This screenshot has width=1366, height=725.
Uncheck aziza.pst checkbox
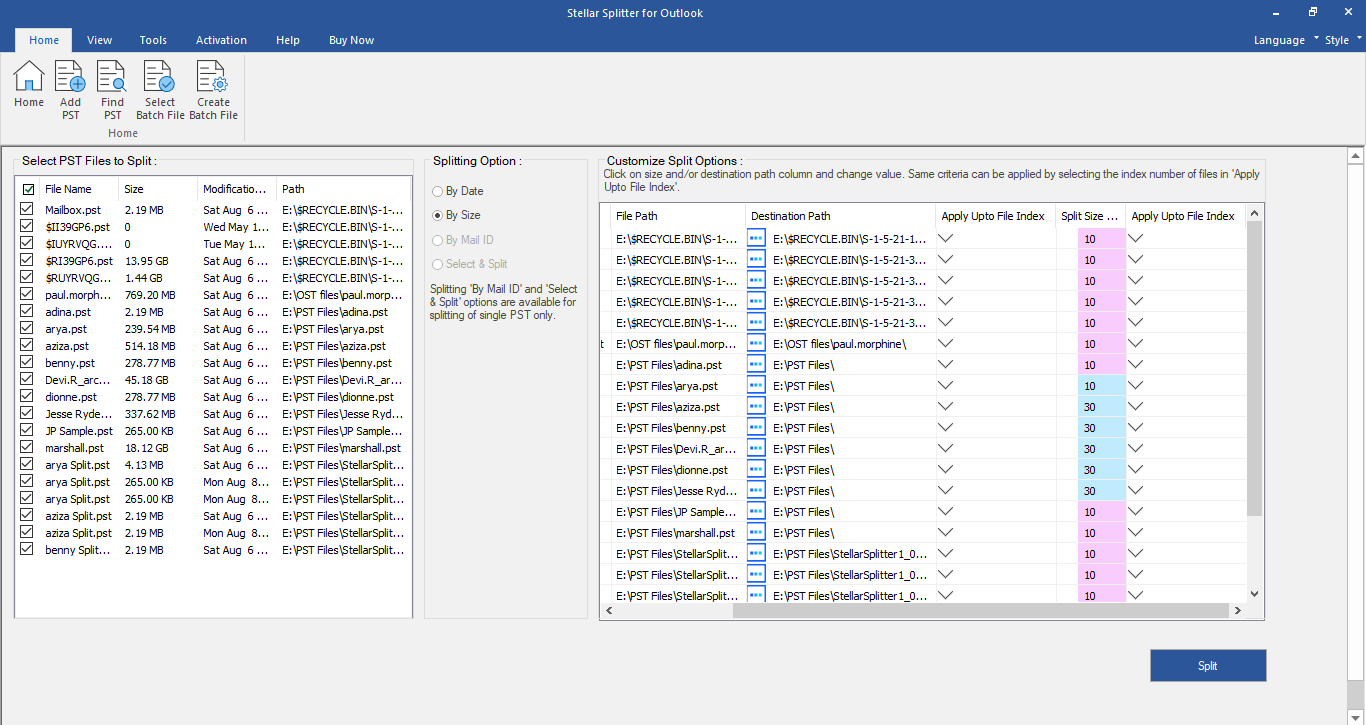[27, 346]
